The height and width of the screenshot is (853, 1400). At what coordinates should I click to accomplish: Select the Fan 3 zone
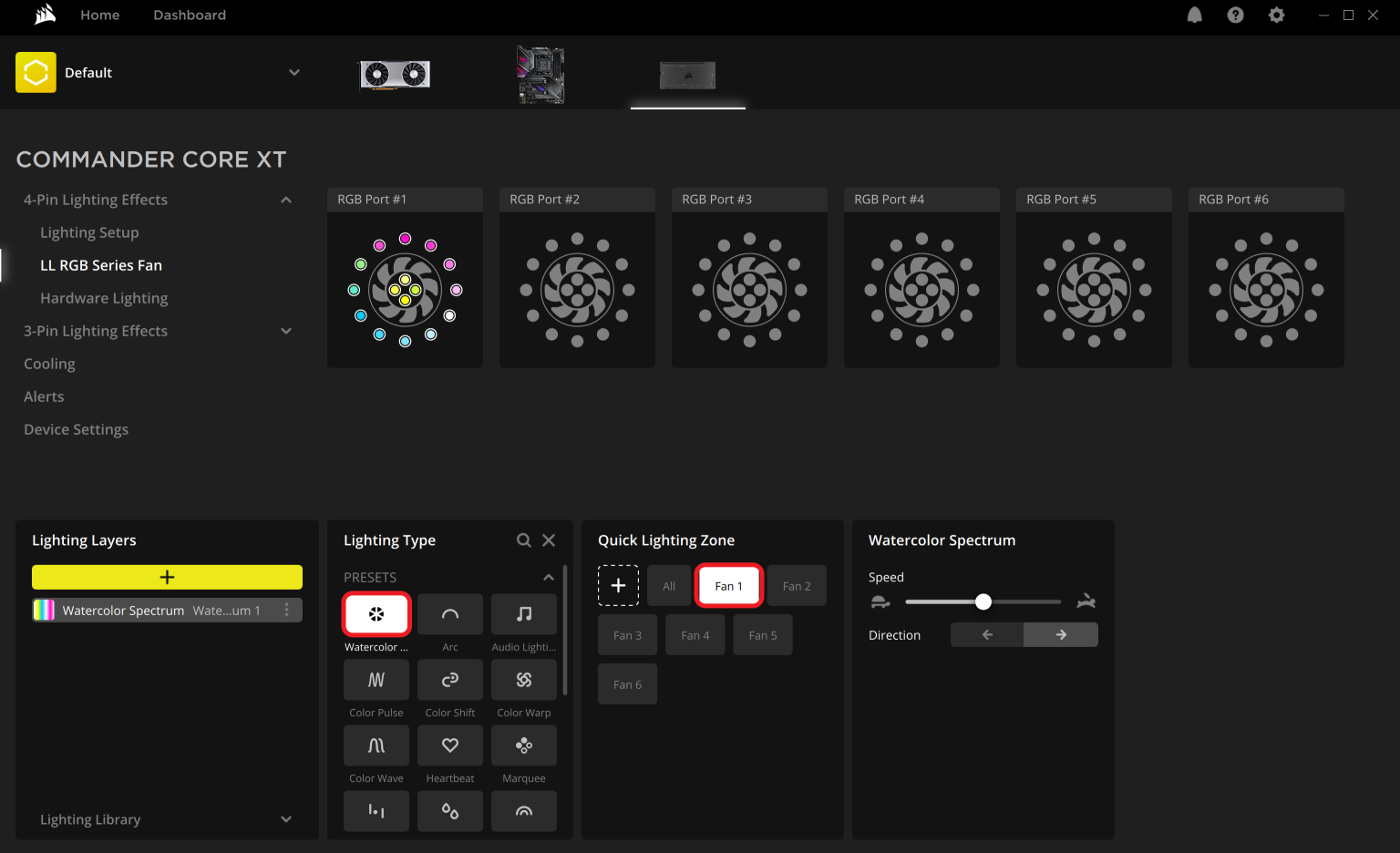click(627, 635)
